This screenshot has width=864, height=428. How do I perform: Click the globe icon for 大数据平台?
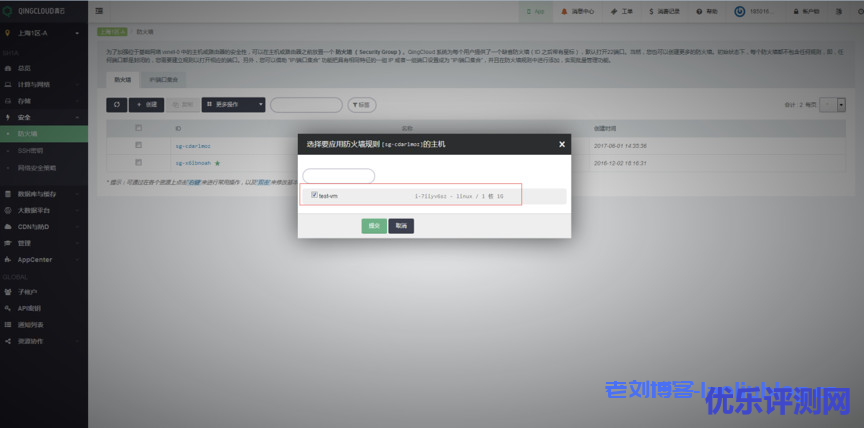tap(7, 210)
